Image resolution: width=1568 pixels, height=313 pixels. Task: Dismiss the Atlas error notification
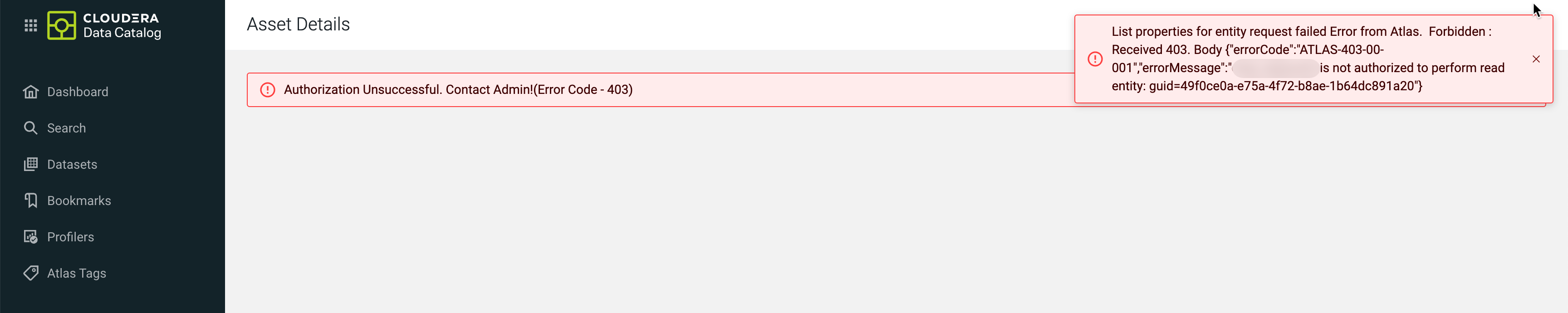tap(1536, 59)
